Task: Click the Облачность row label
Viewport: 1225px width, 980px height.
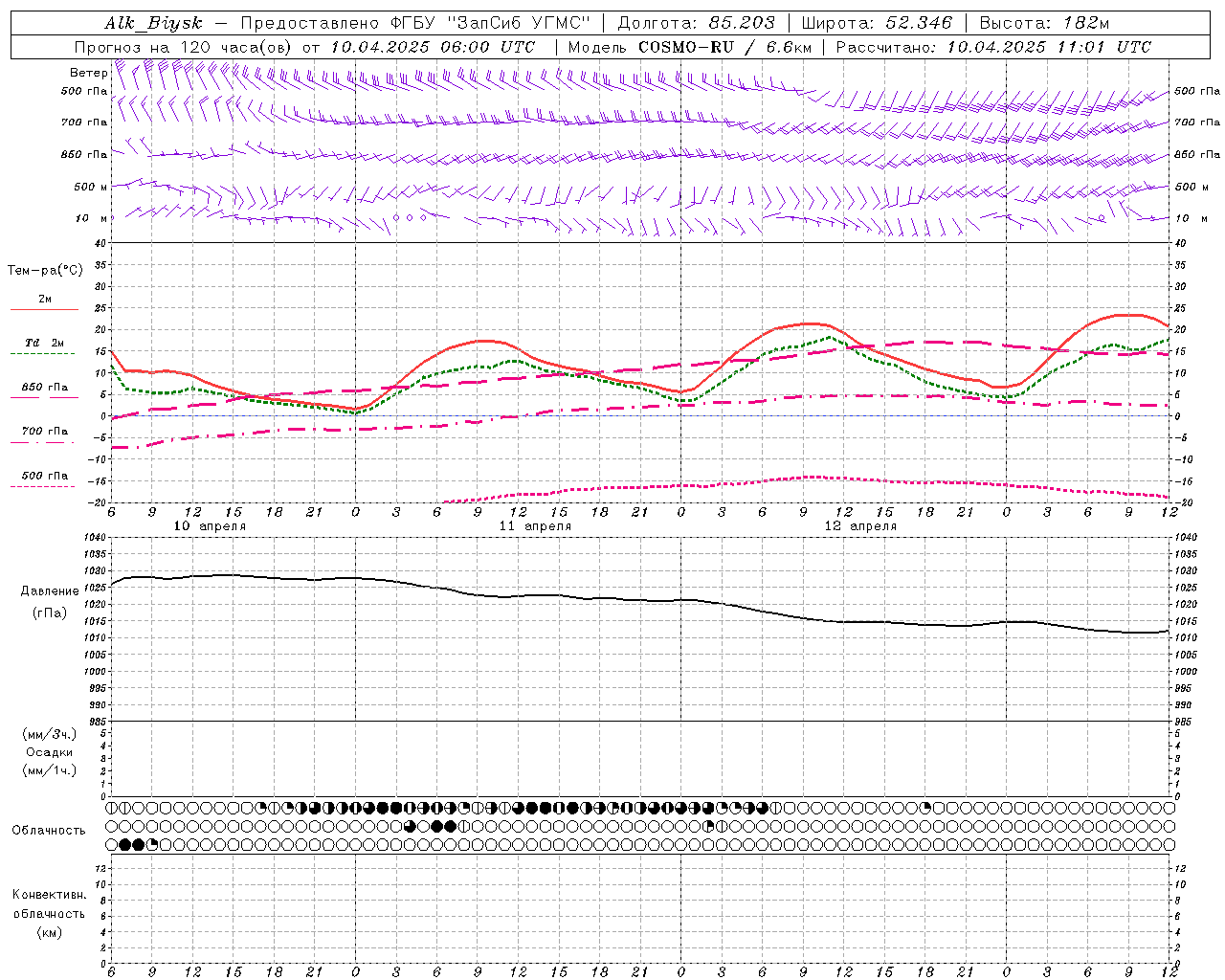Action: [x=49, y=831]
